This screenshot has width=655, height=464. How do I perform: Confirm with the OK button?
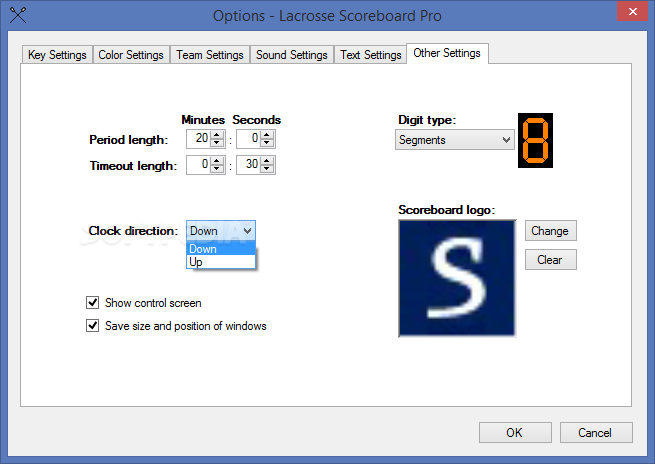[x=515, y=432]
